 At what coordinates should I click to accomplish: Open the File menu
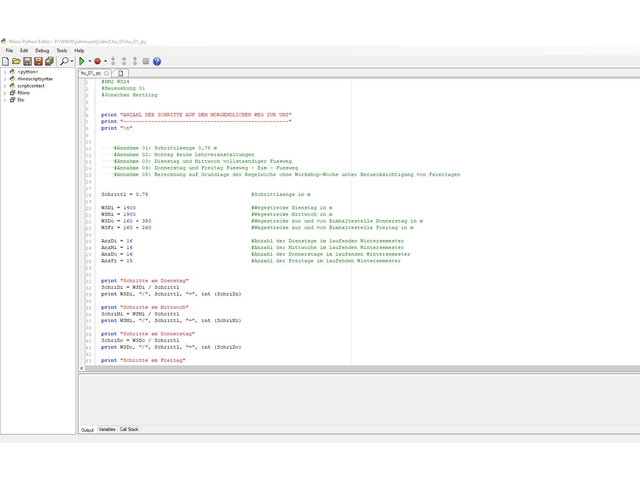[x=9, y=51]
